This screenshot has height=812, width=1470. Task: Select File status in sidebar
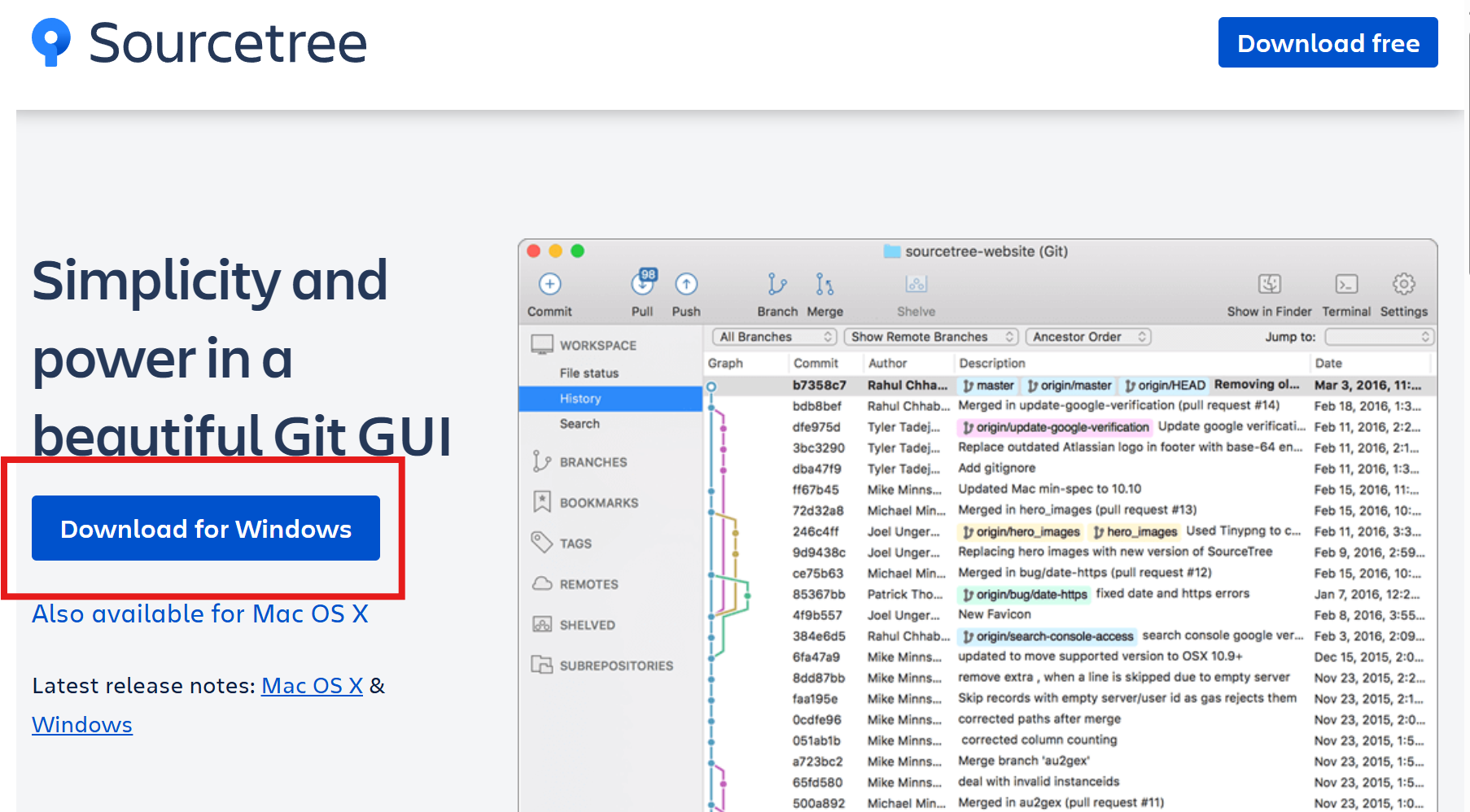point(588,373)
